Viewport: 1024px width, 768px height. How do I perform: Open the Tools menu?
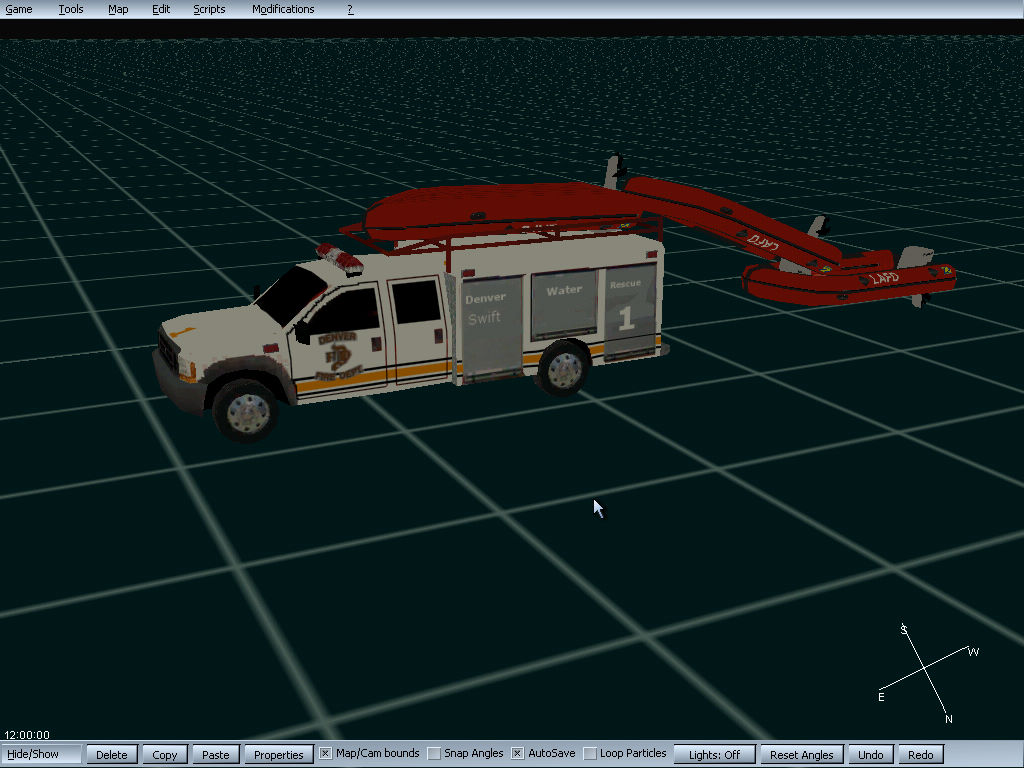tap(71, 9)
